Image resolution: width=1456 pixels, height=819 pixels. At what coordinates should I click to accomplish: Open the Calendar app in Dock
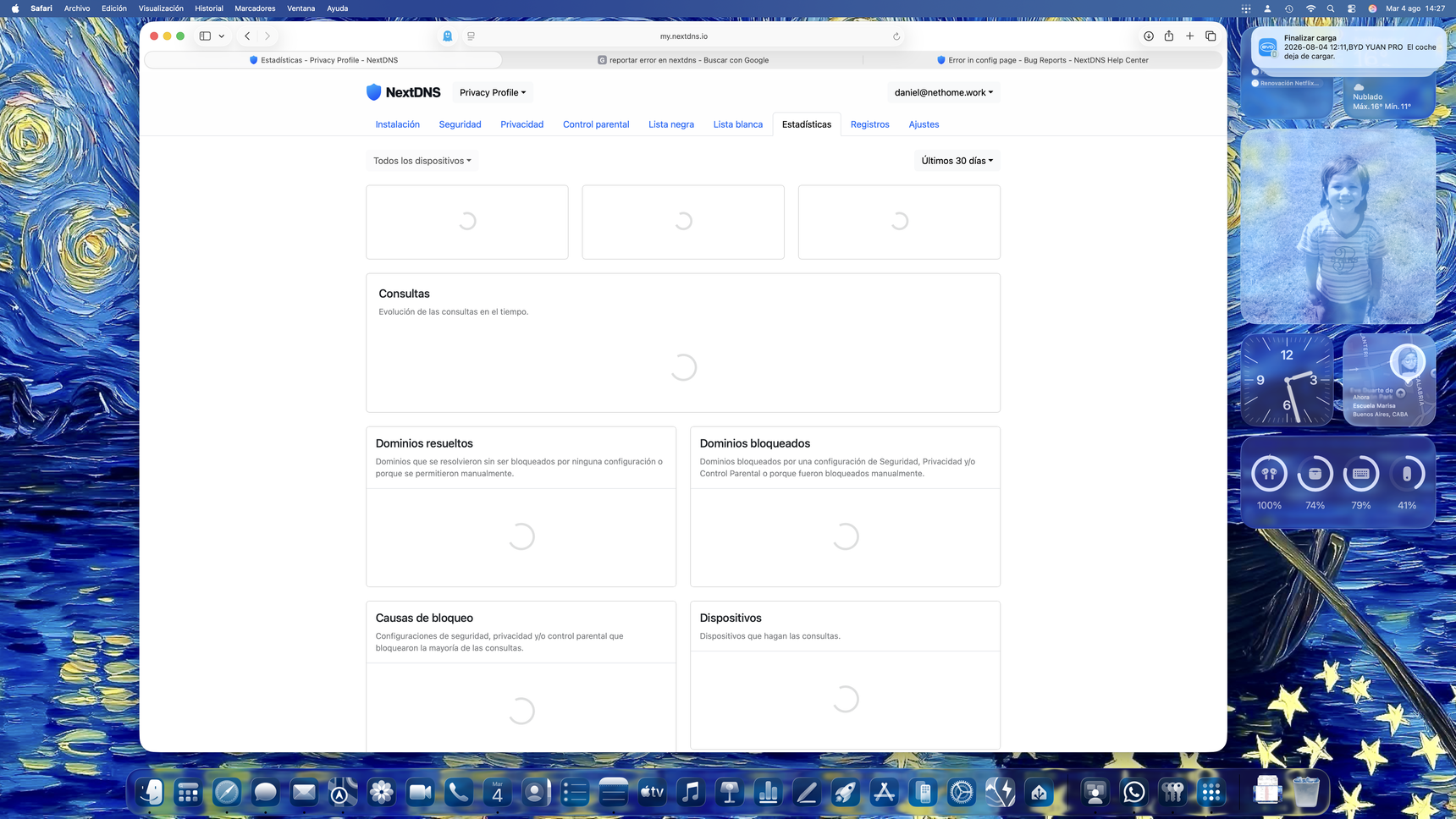pos(497,793)
